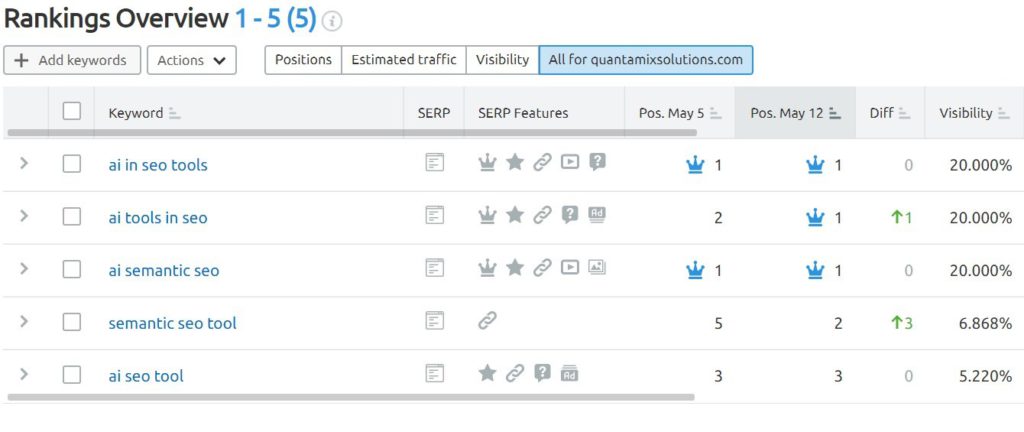This screenshot has height=432, width=1024.
Task: Click the link icon in 'semantic seo tool' row
Action: [x=487, y=320]
